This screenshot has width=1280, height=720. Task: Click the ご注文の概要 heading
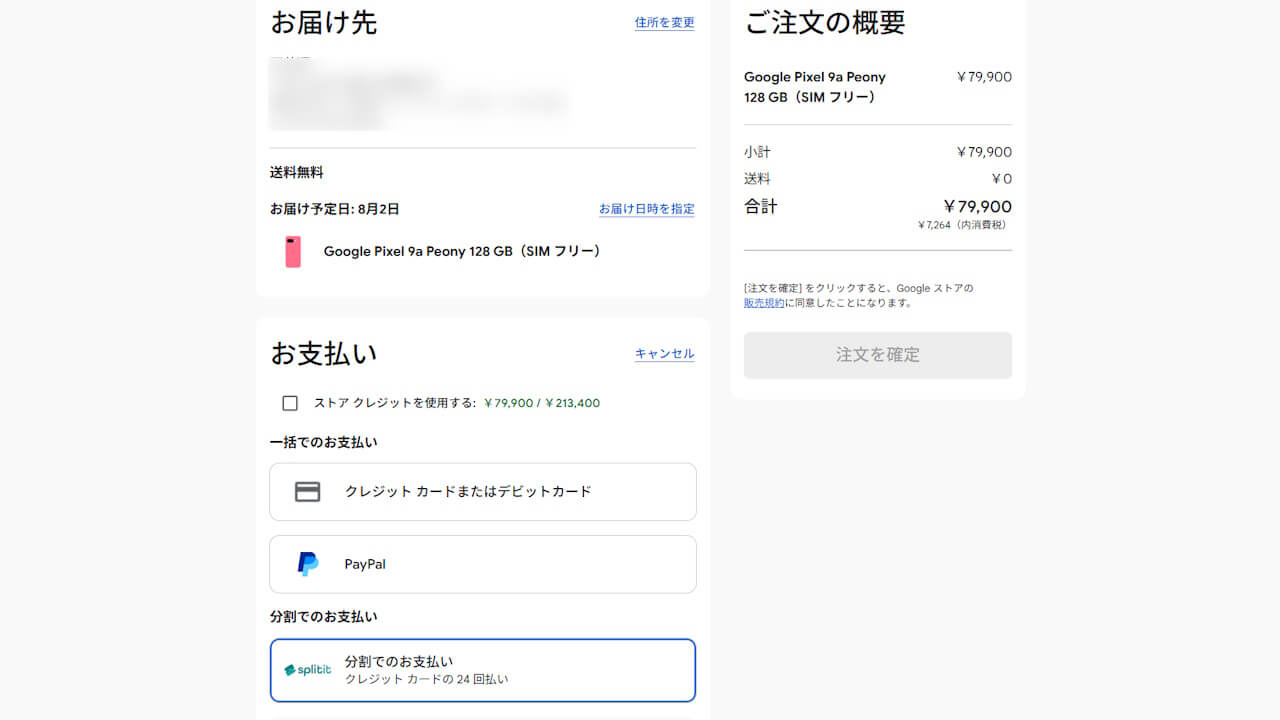click(x=825, y=22)
